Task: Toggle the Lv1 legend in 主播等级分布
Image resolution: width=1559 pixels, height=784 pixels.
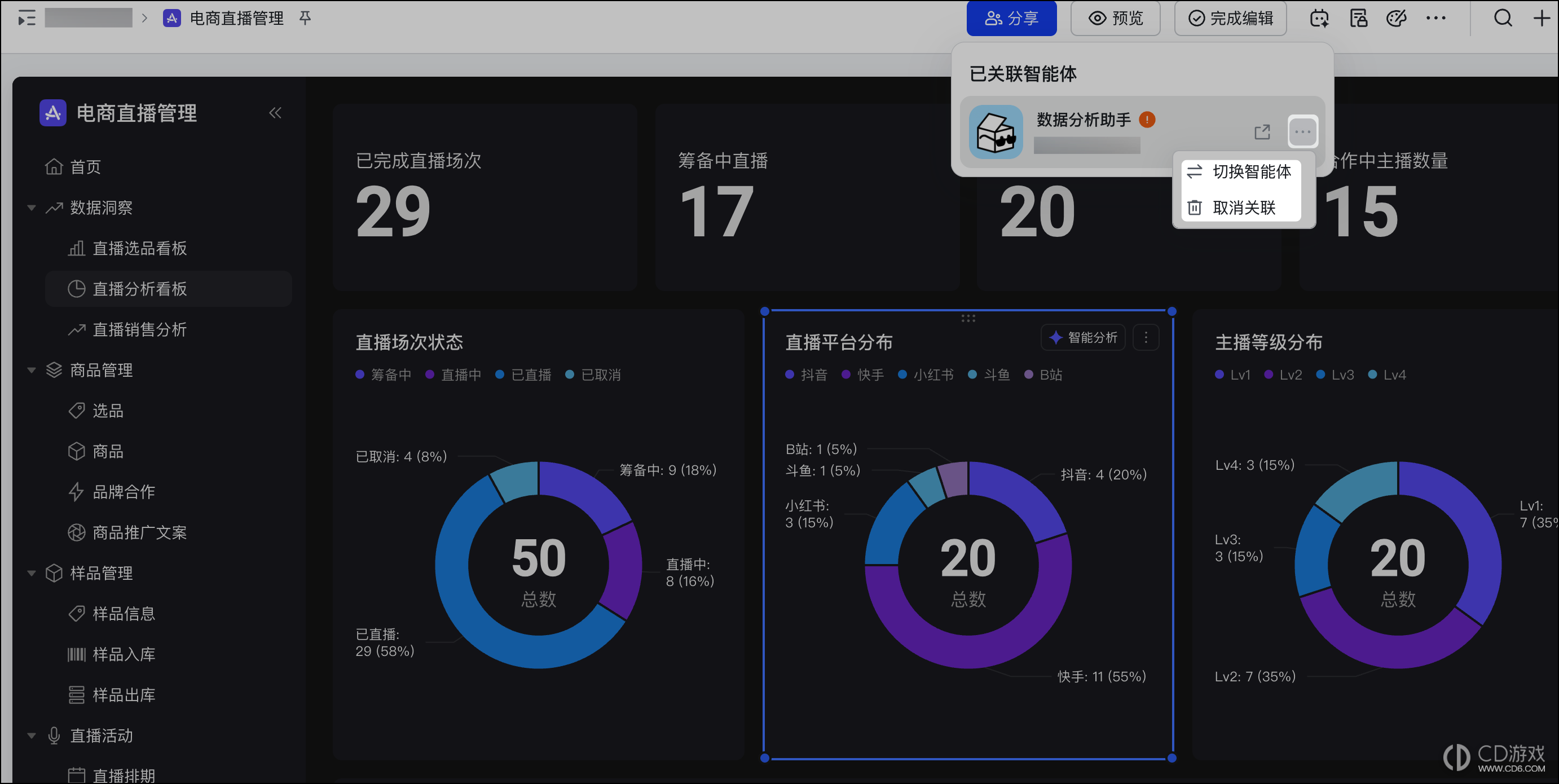Action: click(1233, 375)
